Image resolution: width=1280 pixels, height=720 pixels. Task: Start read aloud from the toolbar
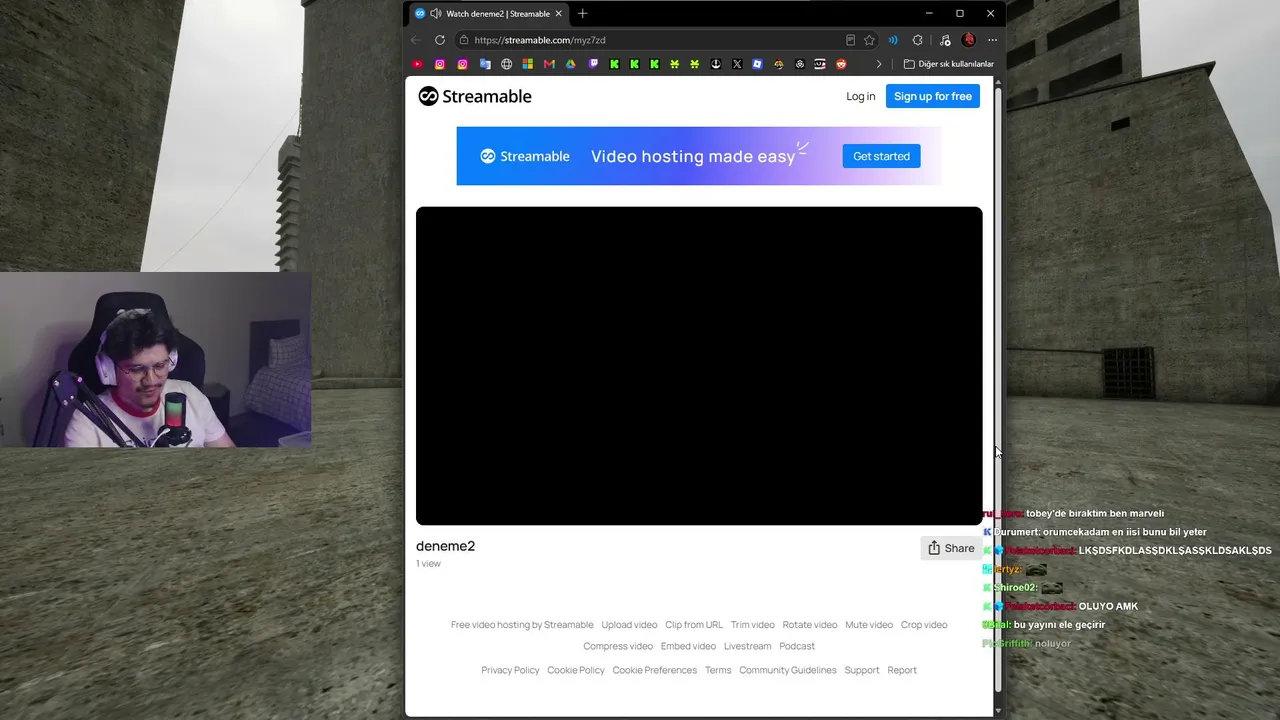click(x=893, y=40)
